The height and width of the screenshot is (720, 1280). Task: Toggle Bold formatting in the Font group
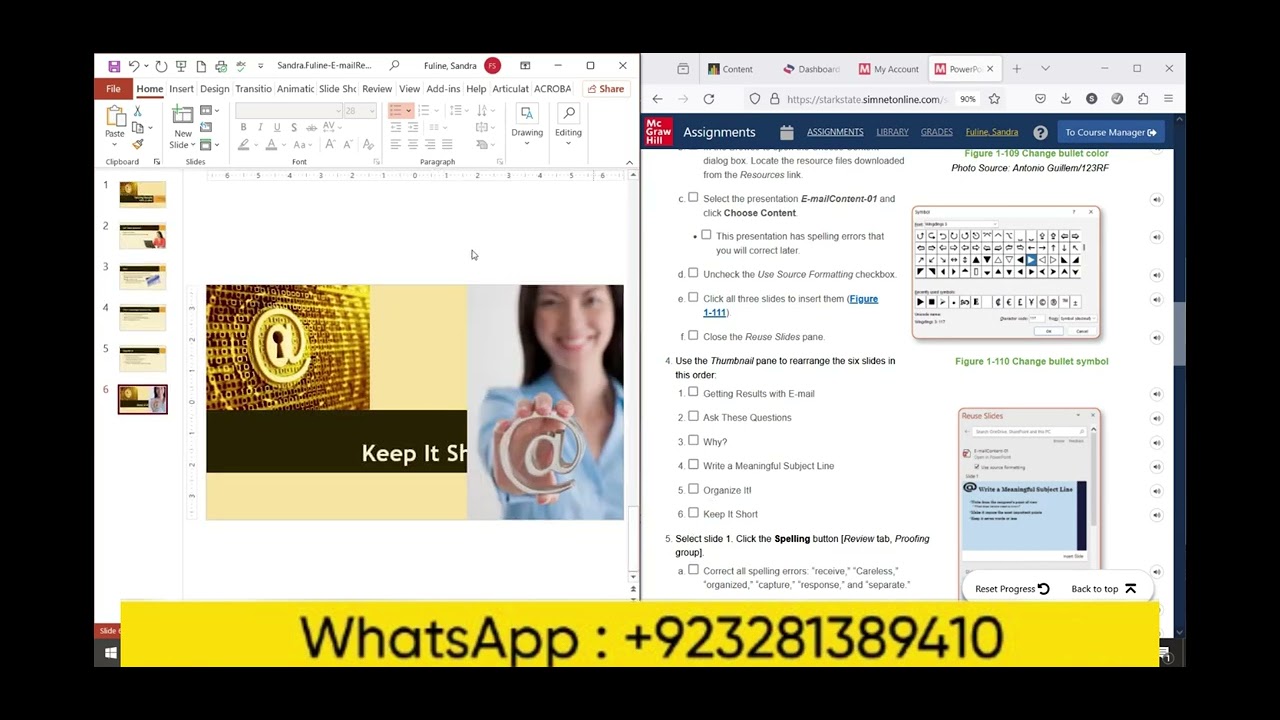(x=243, y=128)
